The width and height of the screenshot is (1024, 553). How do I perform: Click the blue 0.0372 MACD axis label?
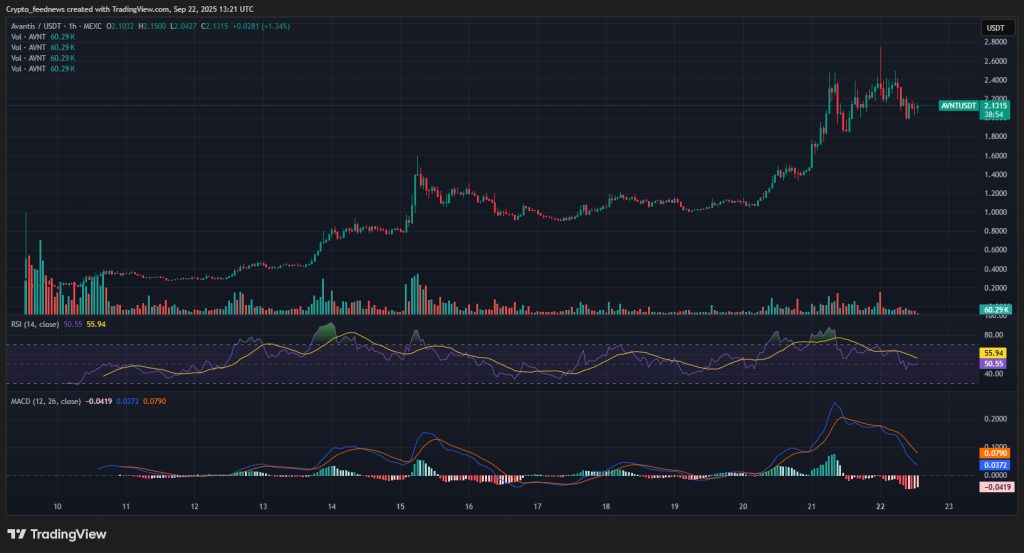click(x=994, y=465)
